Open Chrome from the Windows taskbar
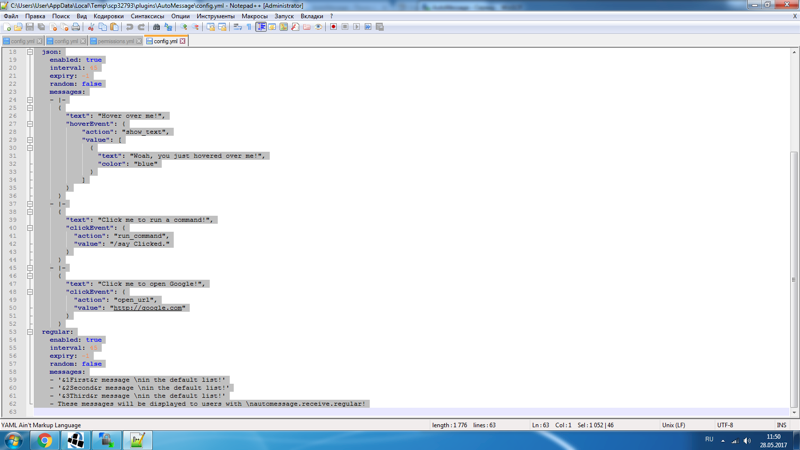Viewport: 800px width, 450px height. 45,439
